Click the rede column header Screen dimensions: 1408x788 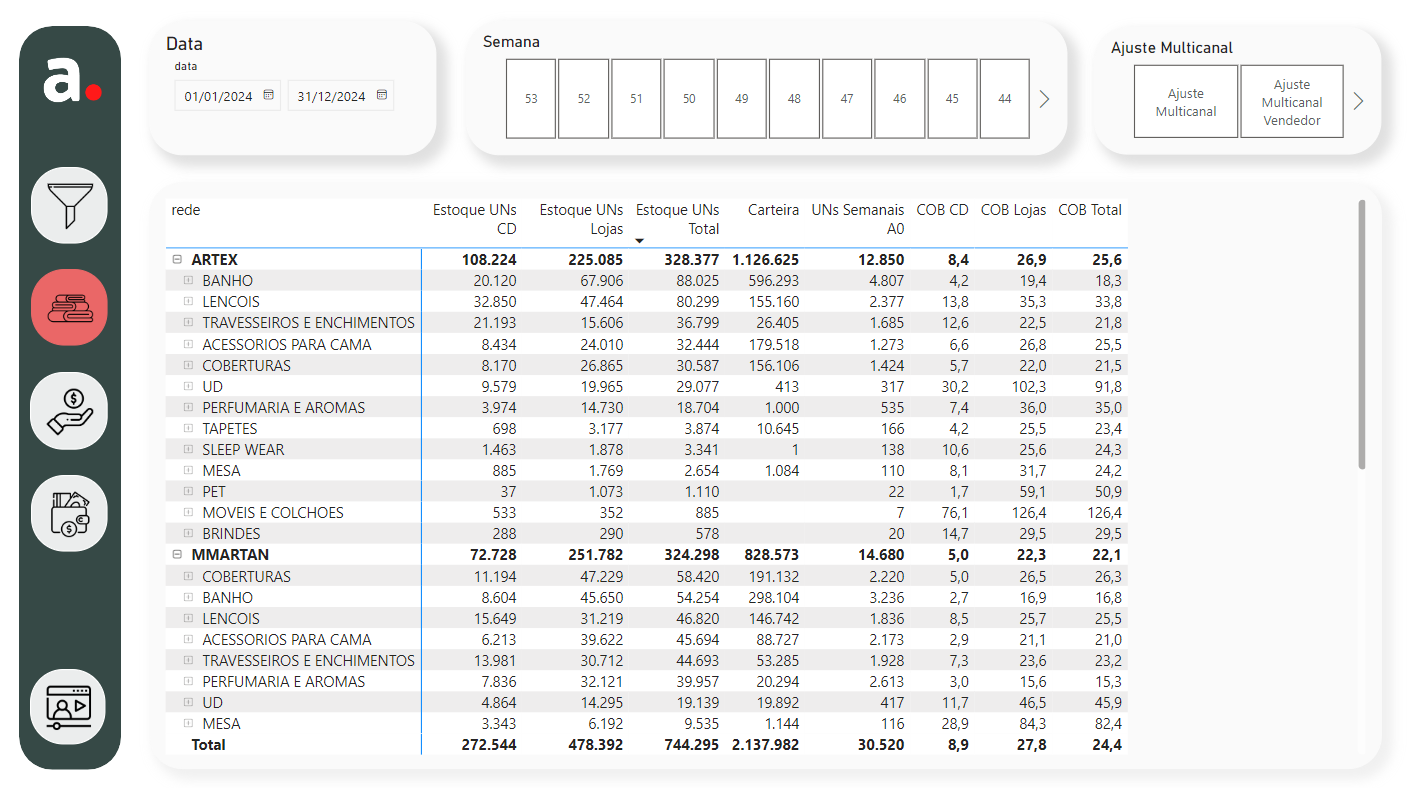coord(186,210)
